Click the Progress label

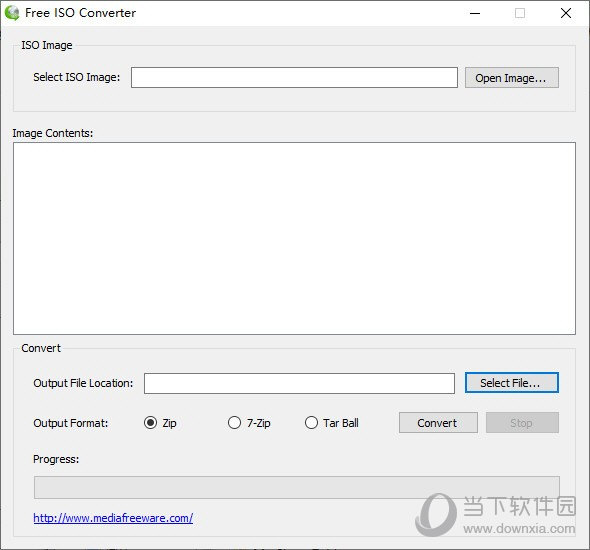(56, 459)
